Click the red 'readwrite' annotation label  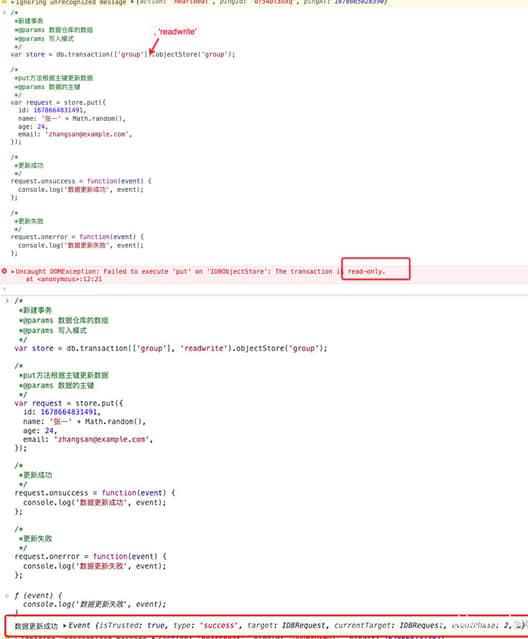pos(177,32)
